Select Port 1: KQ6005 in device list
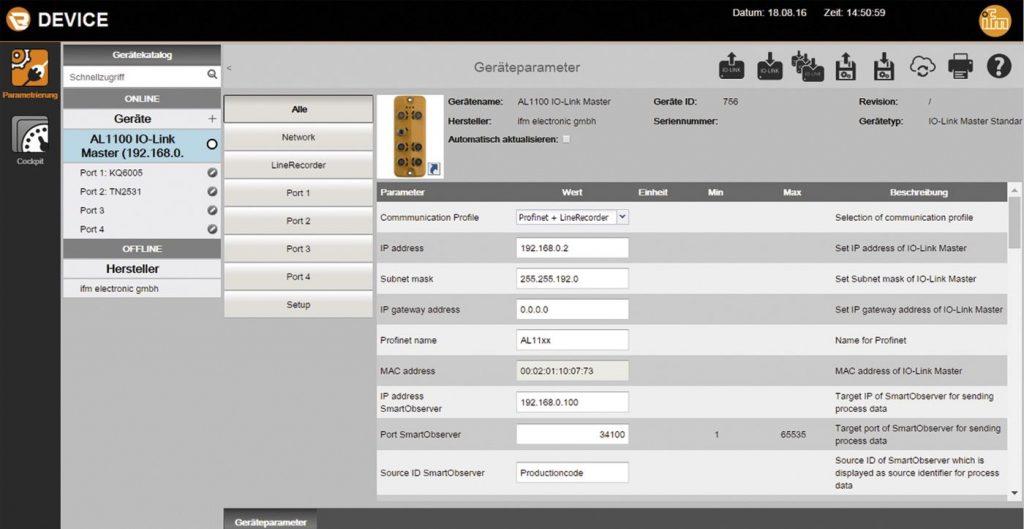 tap(142, 173)
